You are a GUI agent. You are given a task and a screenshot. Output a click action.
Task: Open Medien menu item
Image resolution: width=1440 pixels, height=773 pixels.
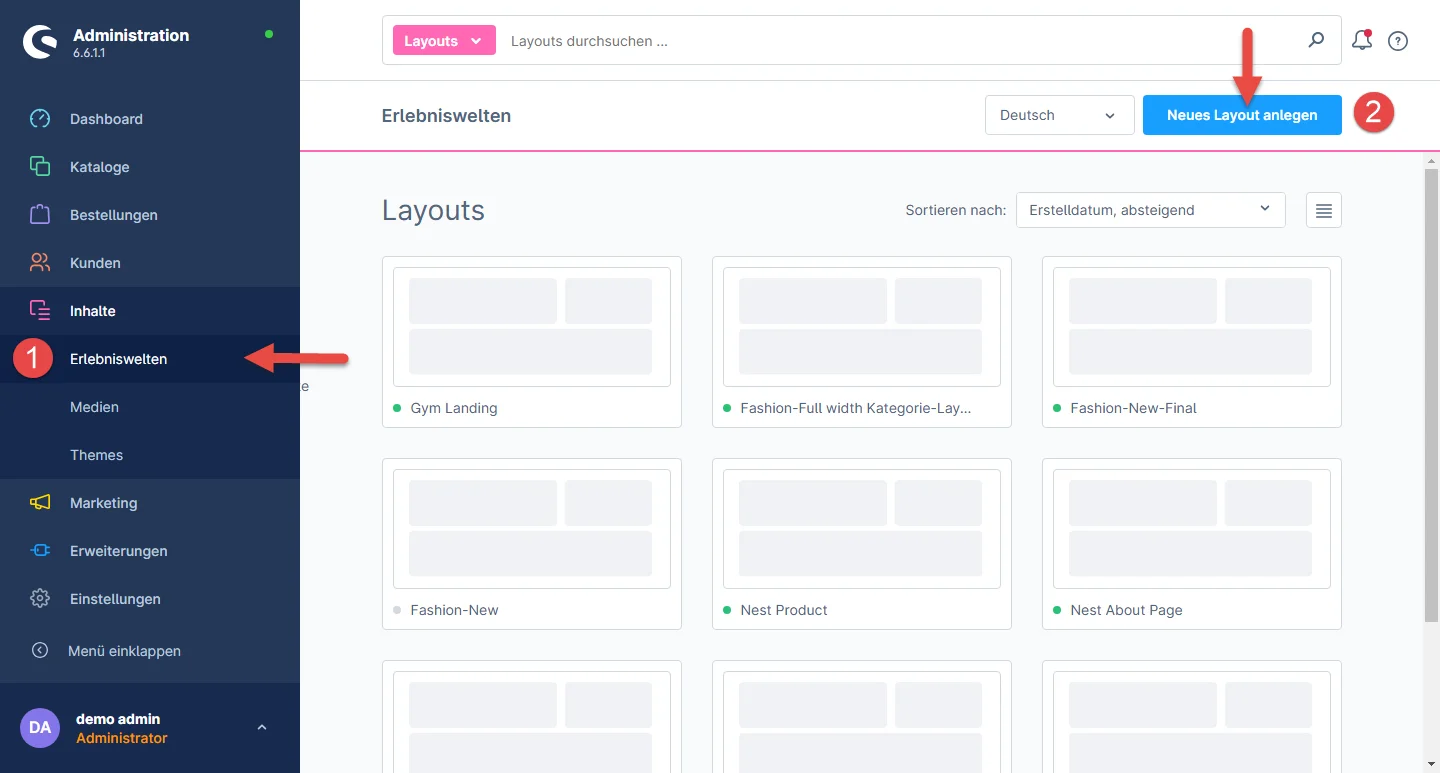[94, 407]
